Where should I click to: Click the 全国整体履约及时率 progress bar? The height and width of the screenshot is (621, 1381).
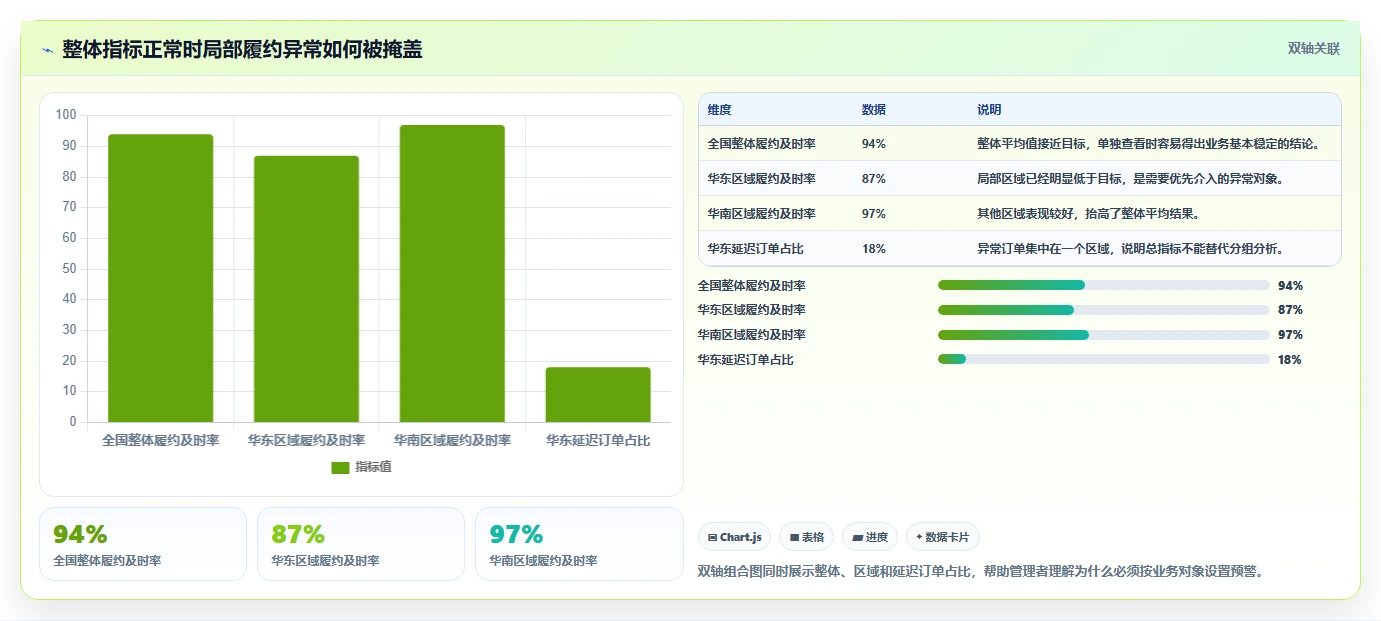pyautogui.click(x=1104, y=285)
